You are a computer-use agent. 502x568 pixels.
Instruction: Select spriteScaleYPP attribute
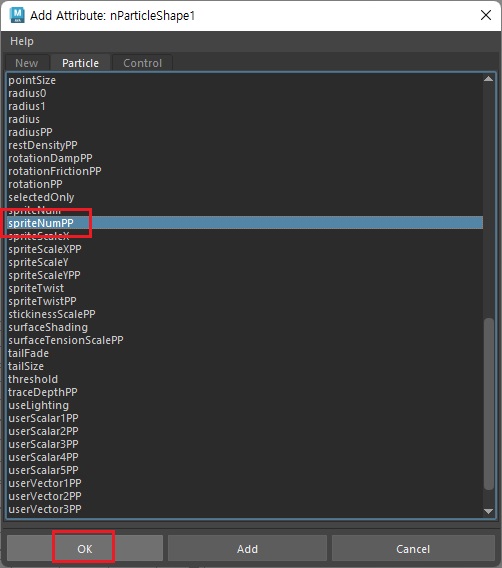click(245, 275)
